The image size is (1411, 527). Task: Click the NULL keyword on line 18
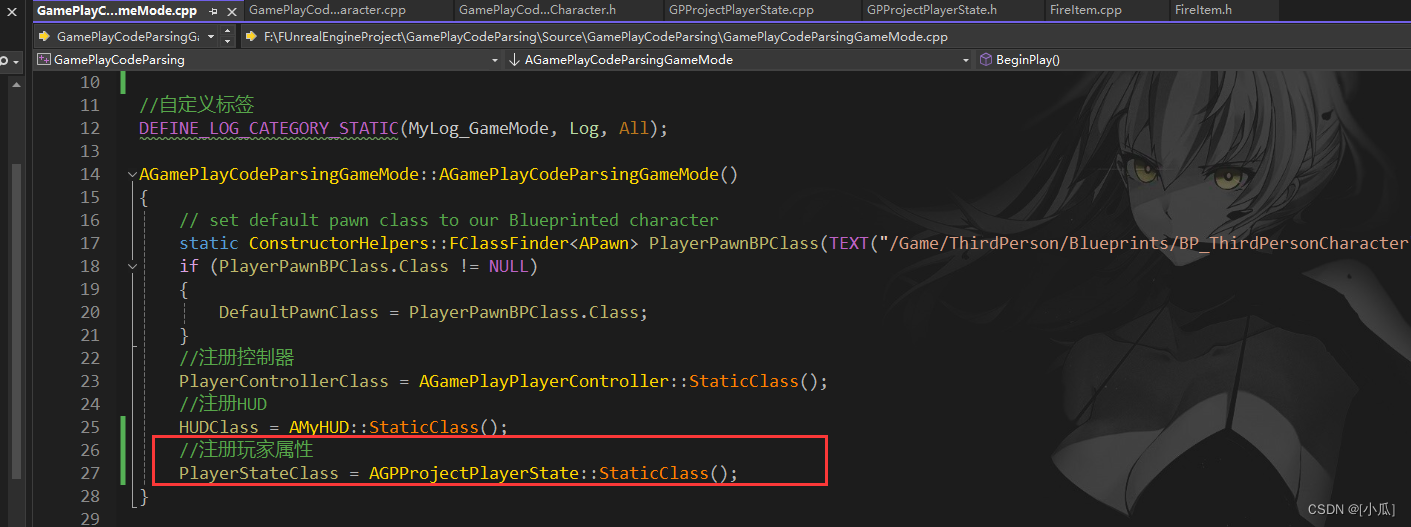(509, 266)
